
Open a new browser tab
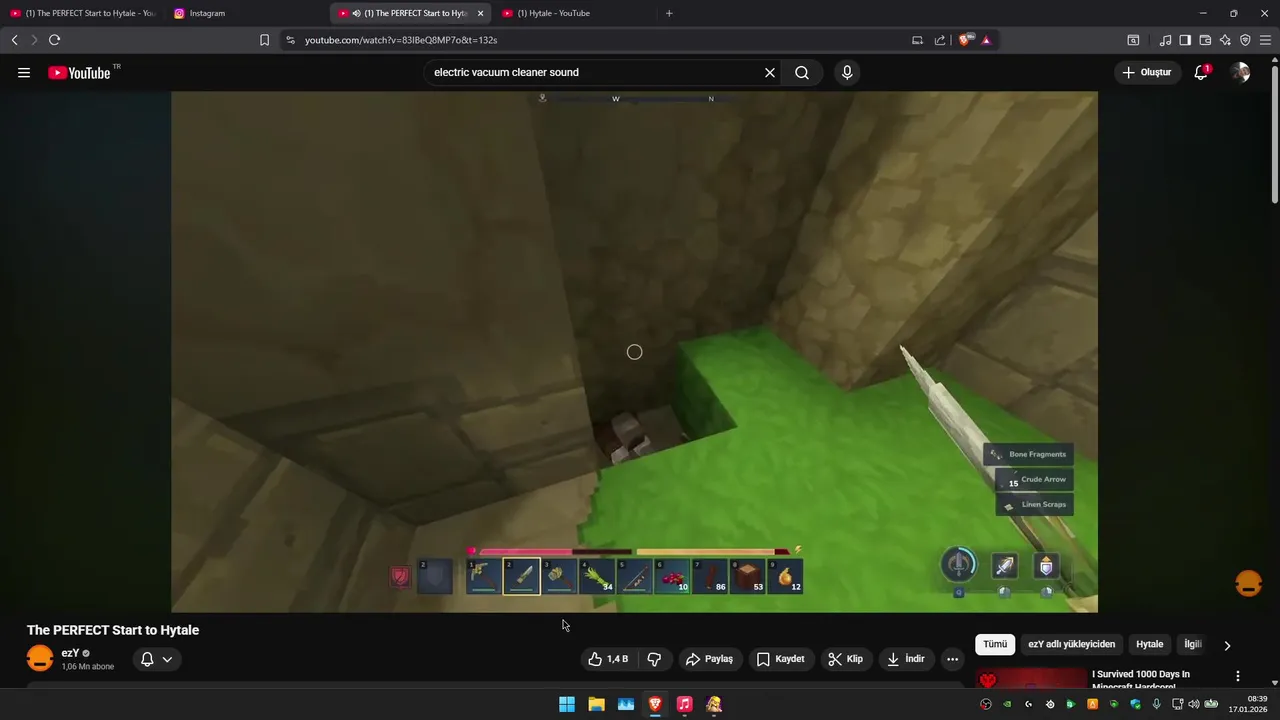(x=669, y=13)
